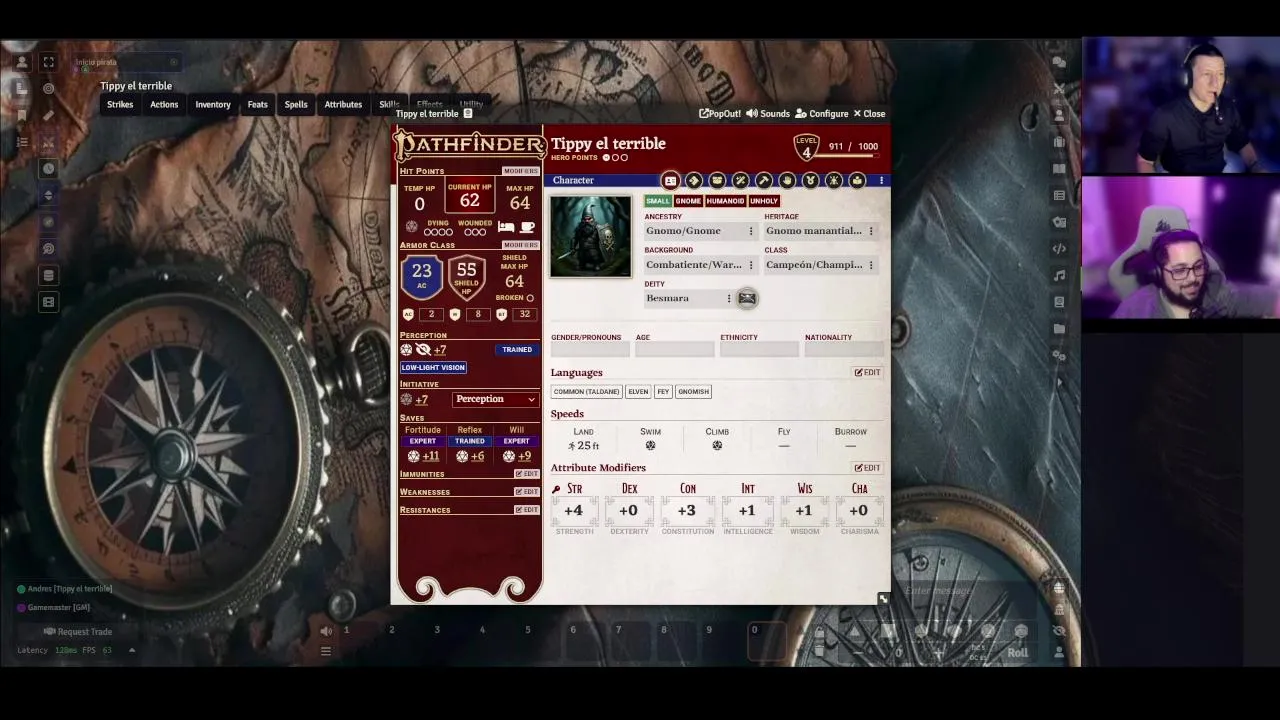The width and height of the screenshot is (1280, 720).
Task: Click the Sounds header button
Action: tap(768, 114)
